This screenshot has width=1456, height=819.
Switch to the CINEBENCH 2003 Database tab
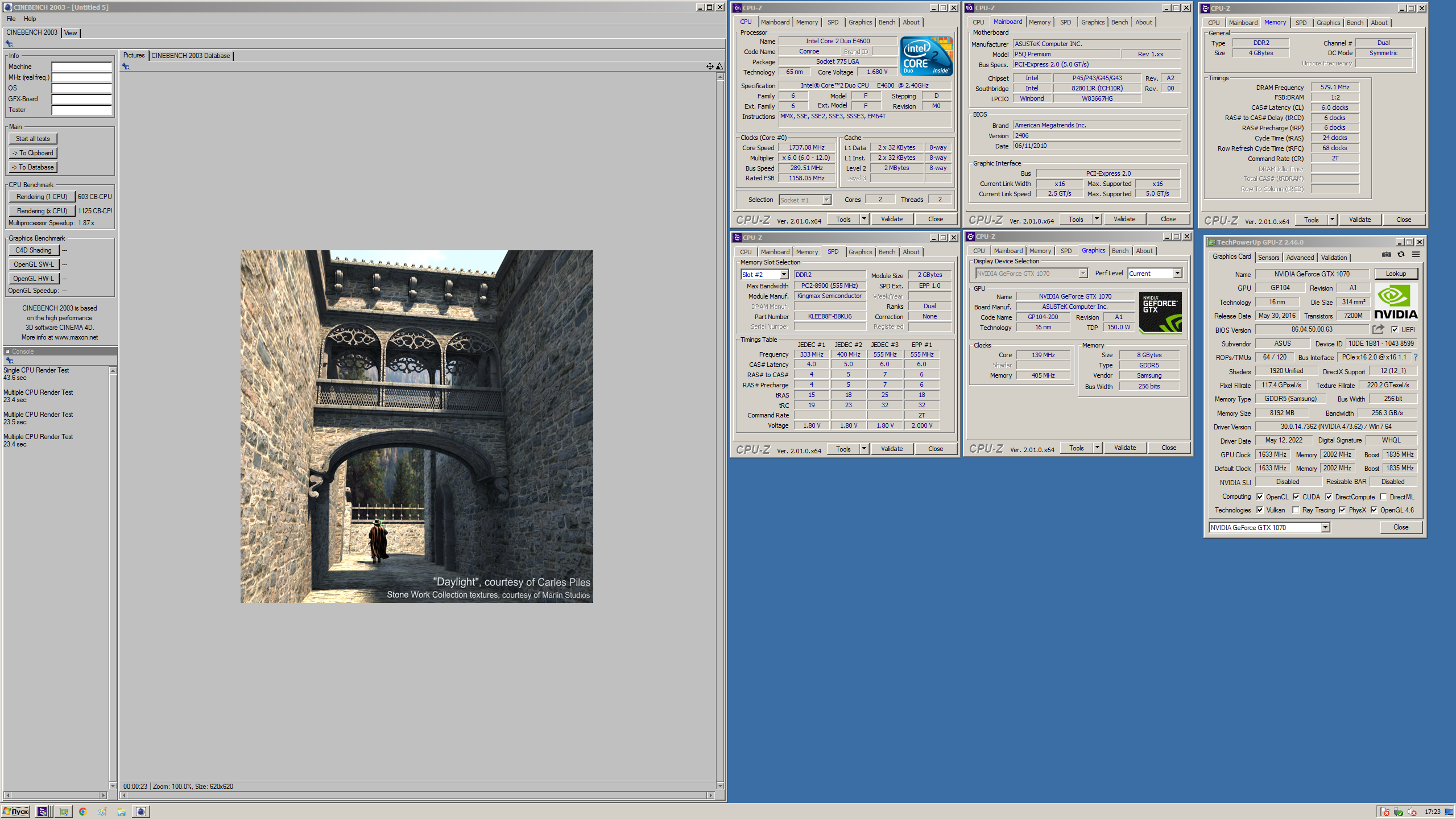pyautogui.click(x=191, y=56)
